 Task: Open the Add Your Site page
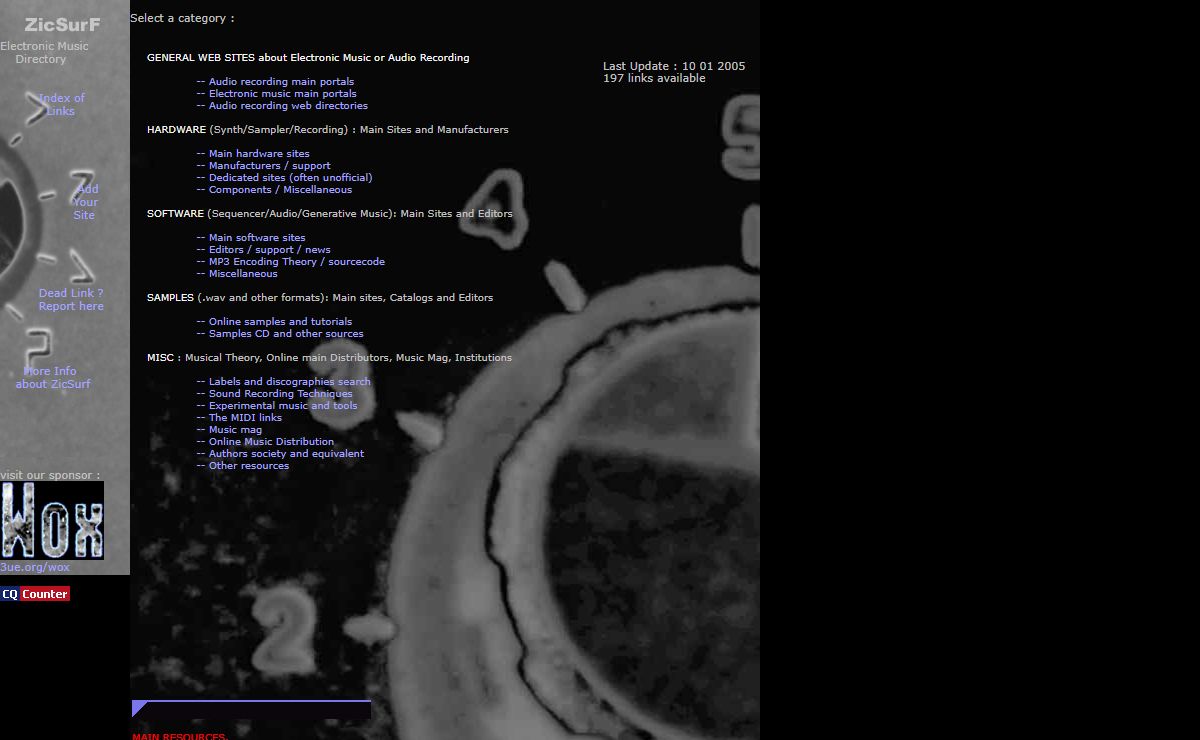(x=85, y=202)
